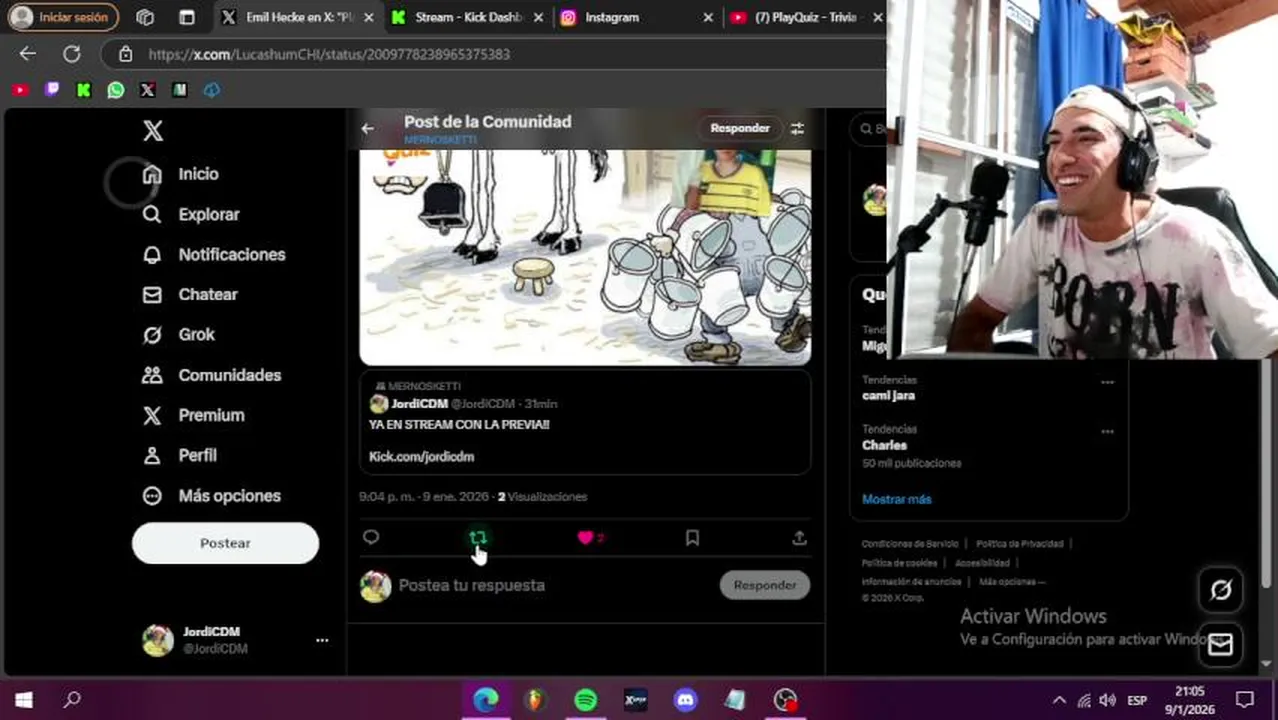Open Comunidades in the sidebar
This screenshot has height=720, width=1278.
[212, 375]
